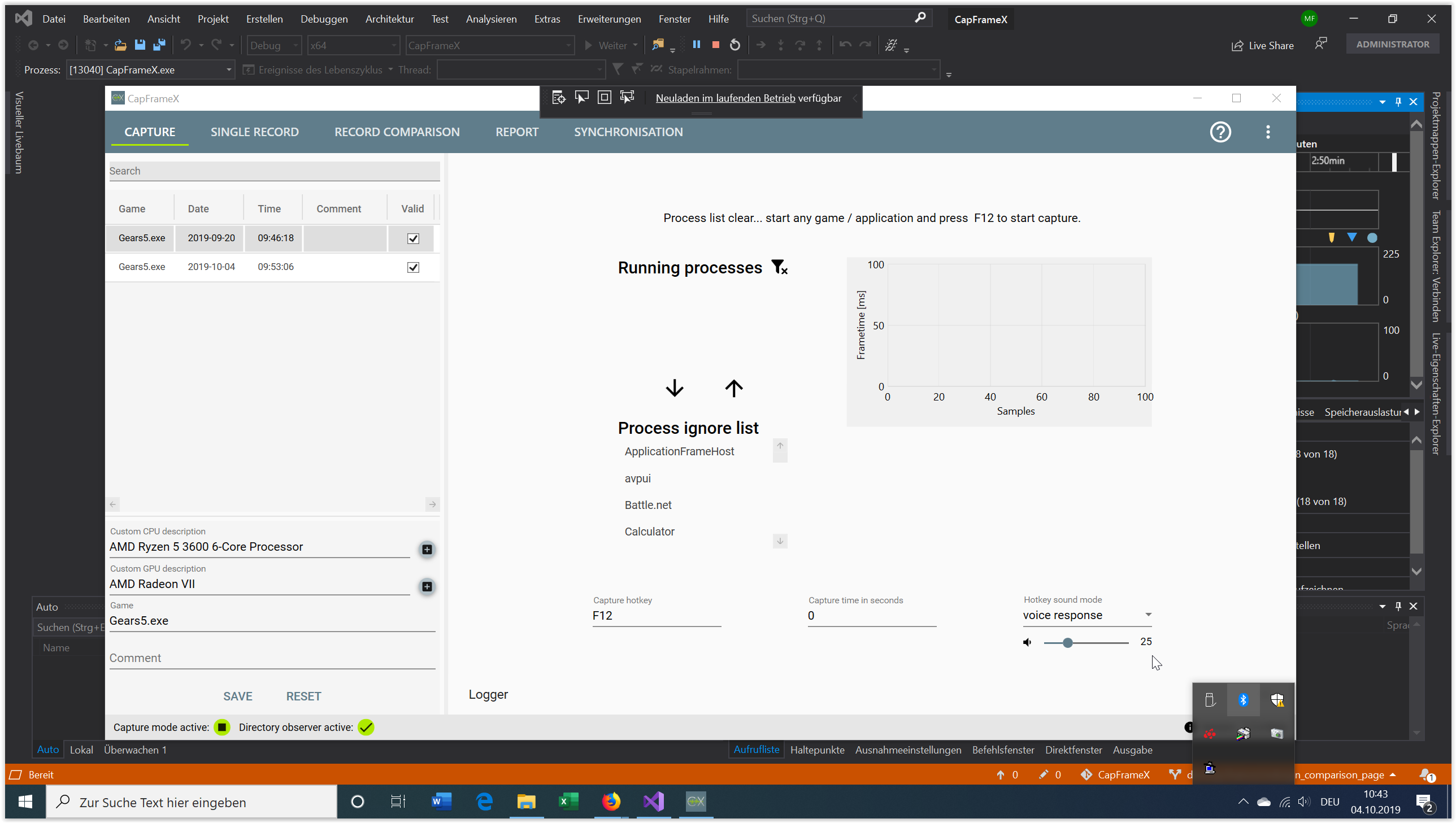This screenshot has width=1456, height=823.
Task: Switch to the RECORD COMPARISON tab
Action: [x=397, y=132]
